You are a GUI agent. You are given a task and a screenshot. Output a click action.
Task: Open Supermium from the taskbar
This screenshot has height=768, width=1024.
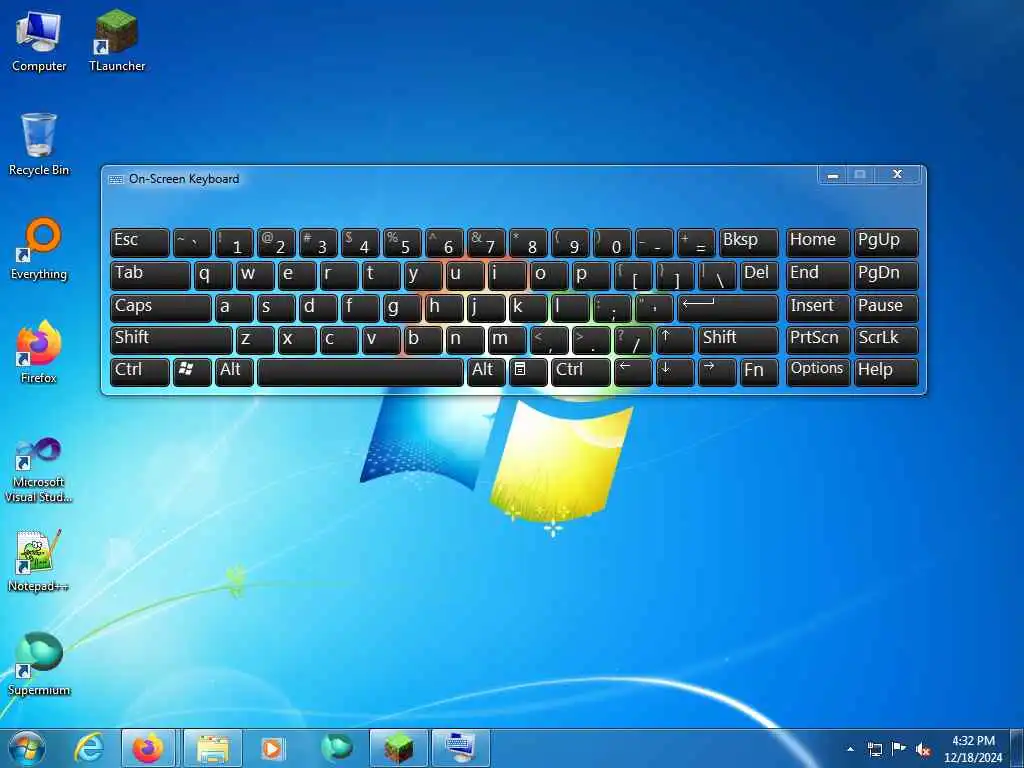point(336,748)
